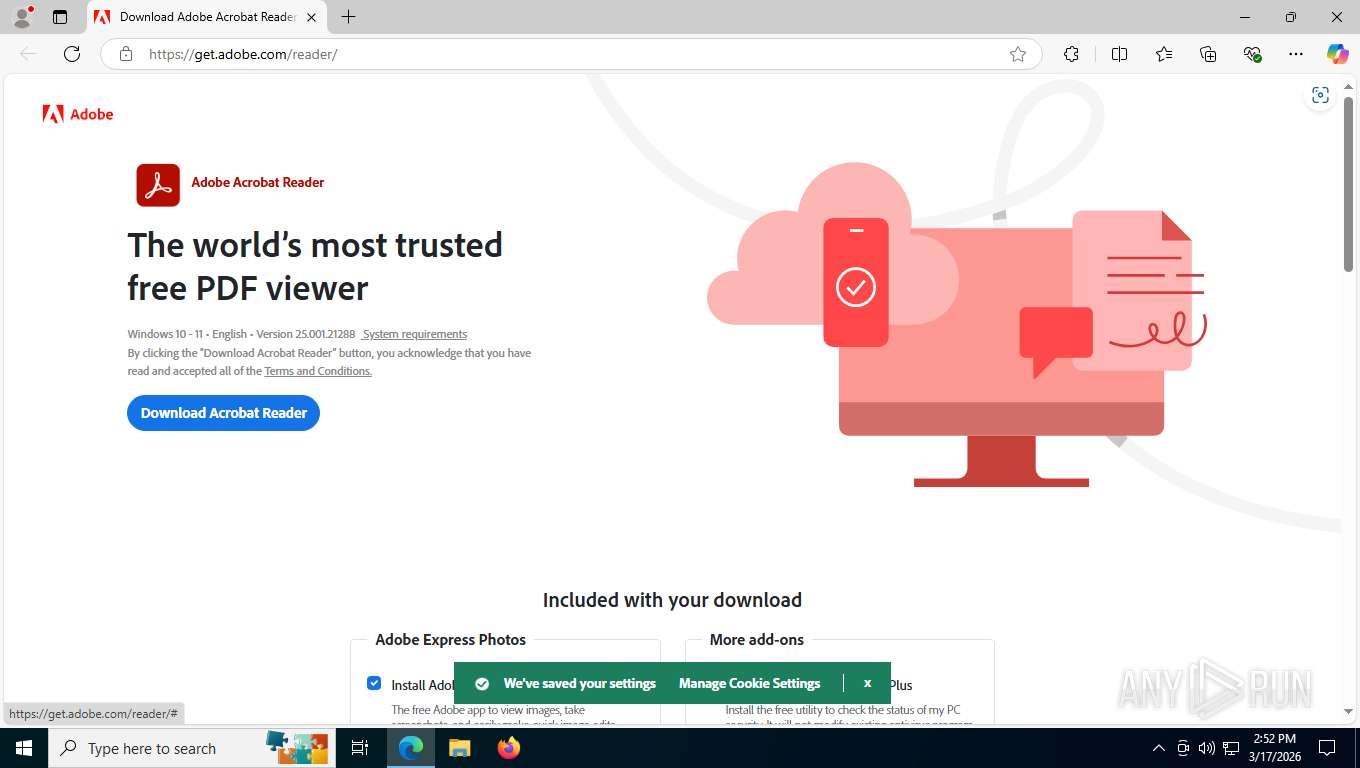Click the network icon in tray
Image resolution: width=1360 pixels, height=768 pixels.
coord(1231,748)
